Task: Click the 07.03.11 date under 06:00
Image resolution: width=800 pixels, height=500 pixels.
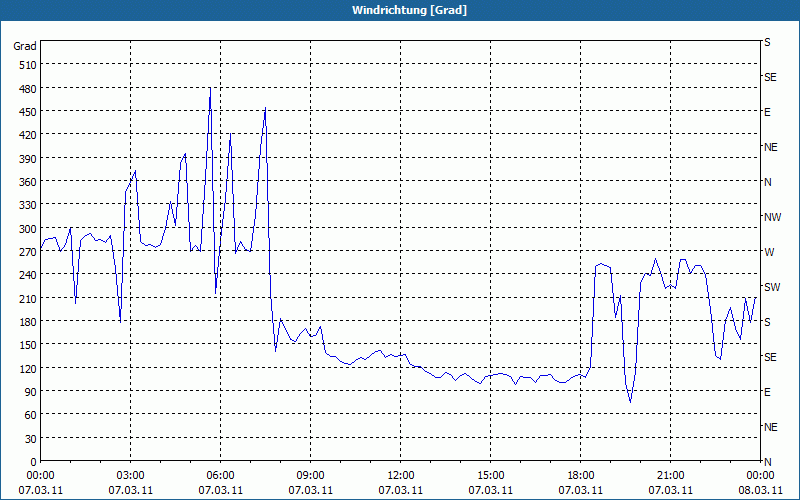Action: pyautogui.click(x=220, y=490)
